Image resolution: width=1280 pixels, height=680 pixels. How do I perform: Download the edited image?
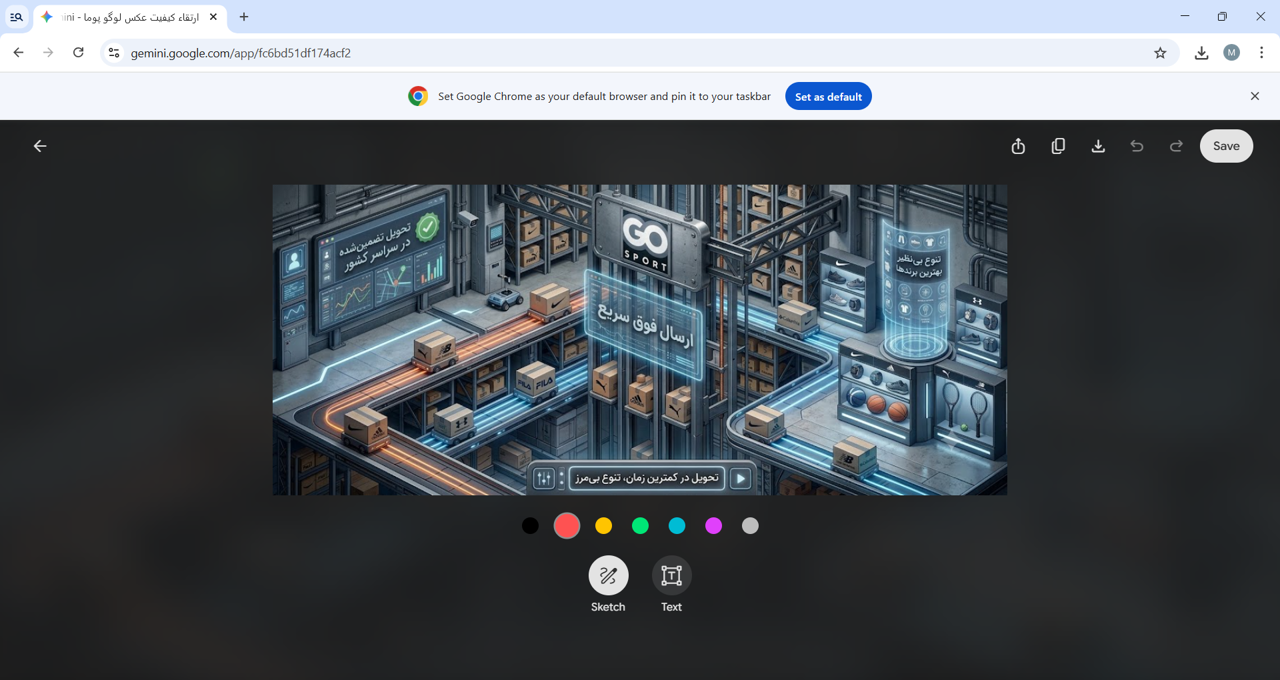pyautogui.click(x=1098, y=146)
